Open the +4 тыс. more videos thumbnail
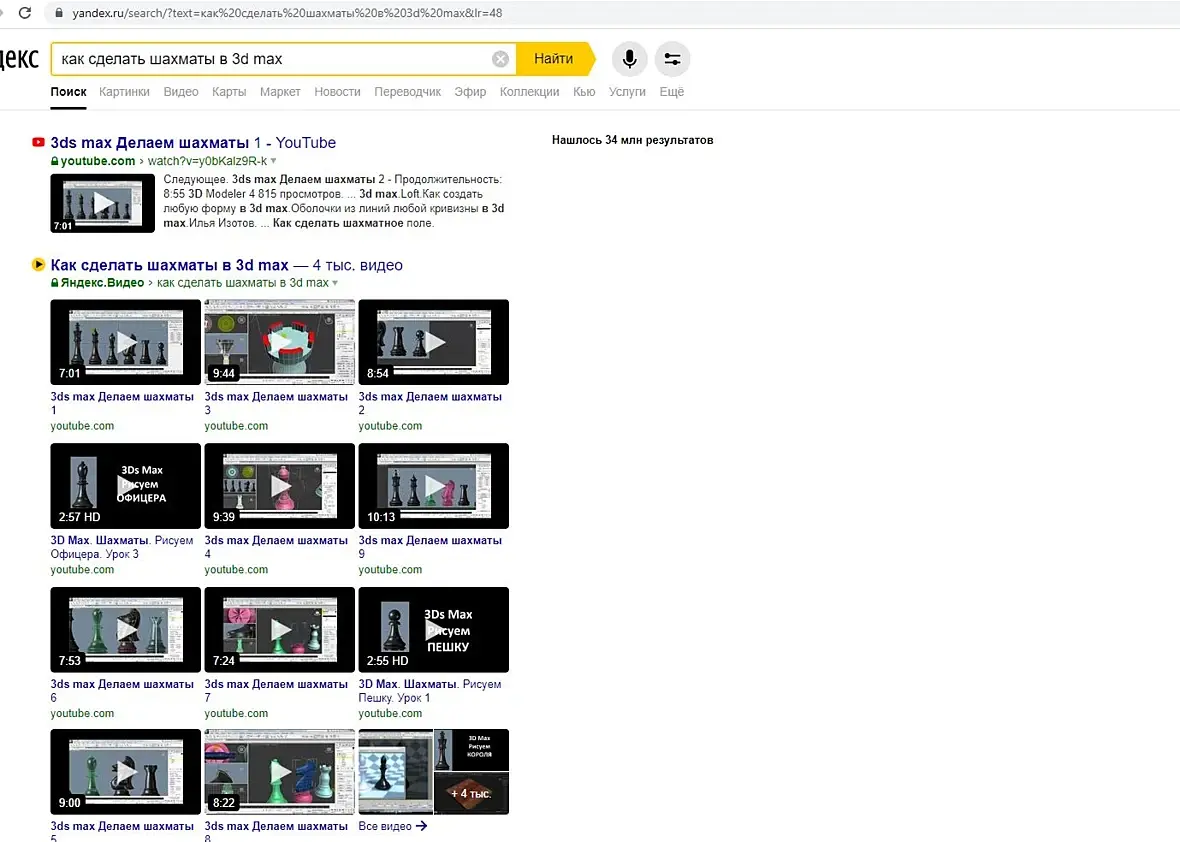Screen dimensions: 1180x842 point(471,793)
